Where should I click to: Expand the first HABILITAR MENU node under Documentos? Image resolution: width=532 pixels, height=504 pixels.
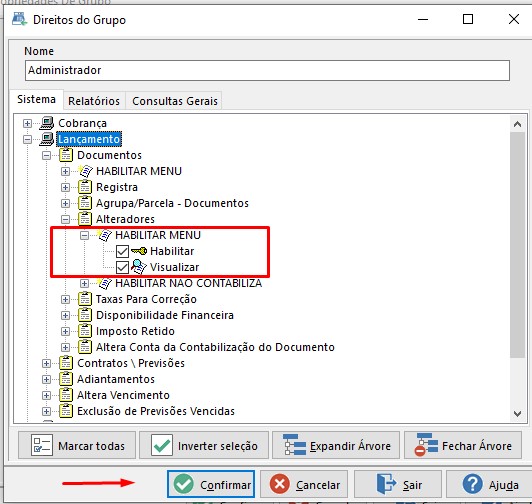(65, 171)
